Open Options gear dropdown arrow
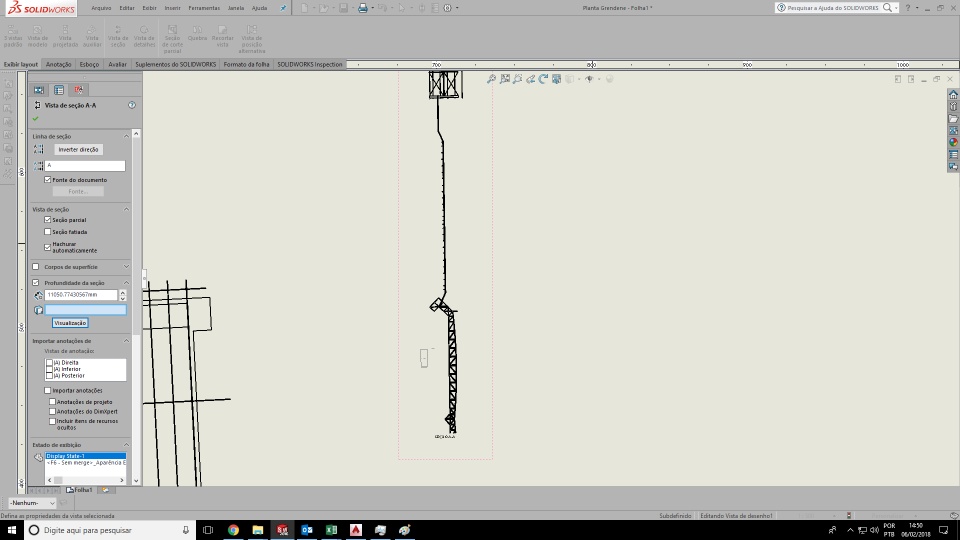 [457, 8]
